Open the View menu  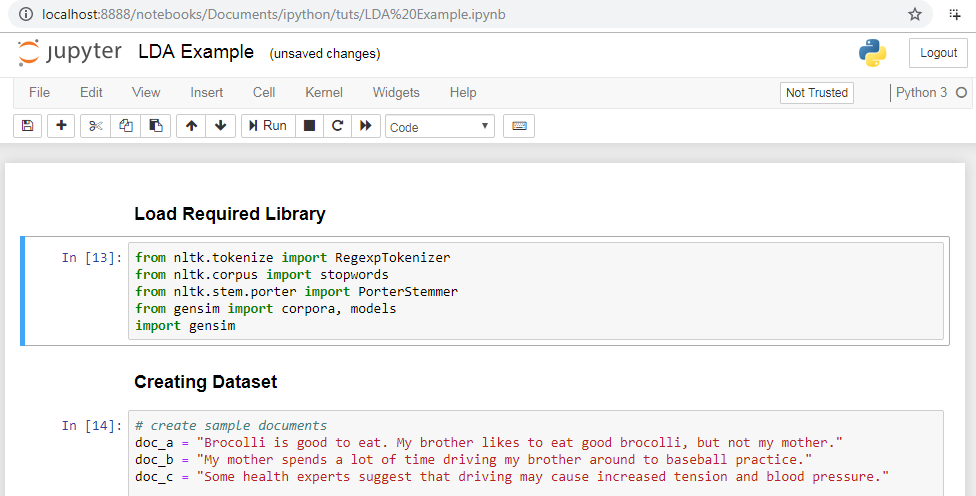click(146, 92)
